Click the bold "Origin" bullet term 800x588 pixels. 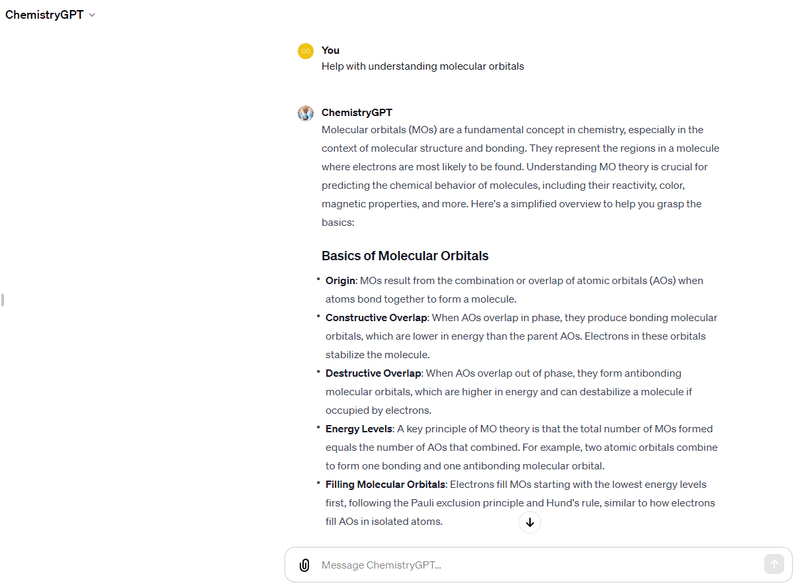pyautogui.click(x=340, y=280)
